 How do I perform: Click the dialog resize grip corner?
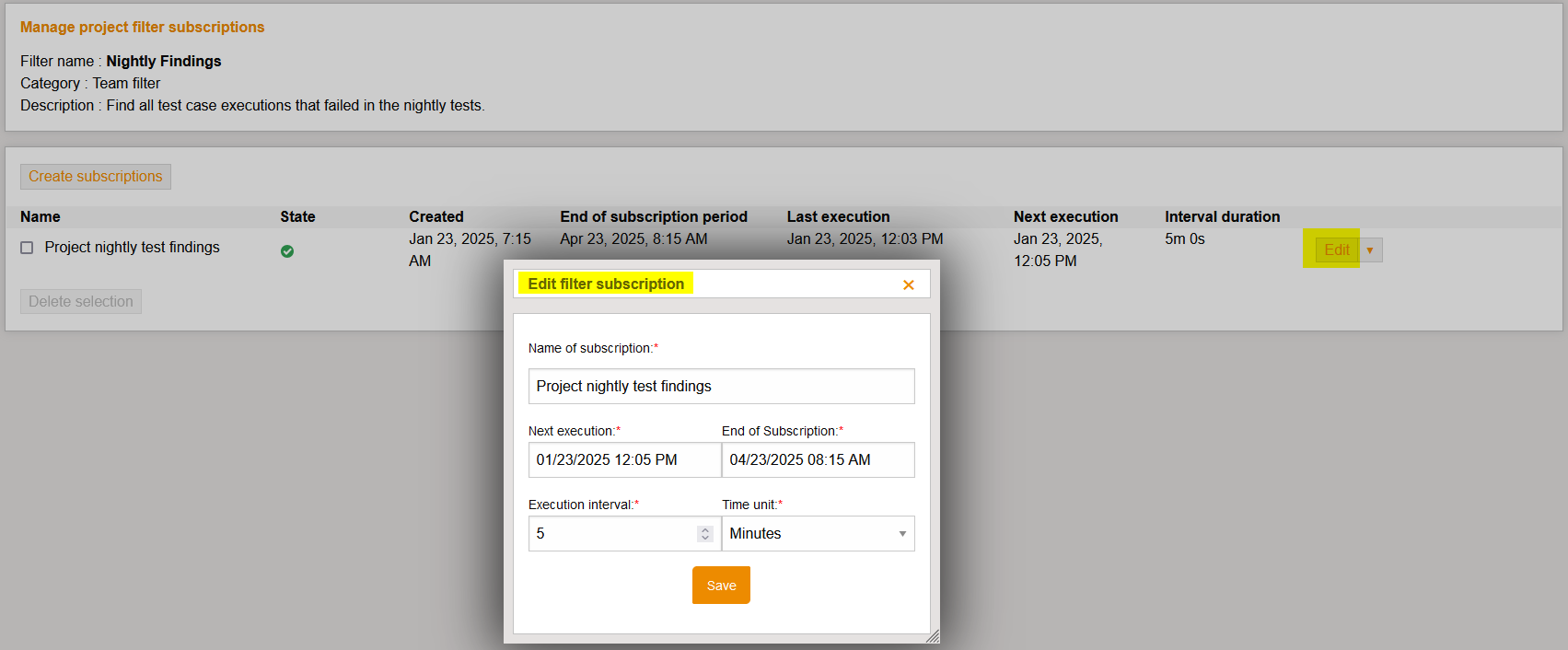[932, 635]
